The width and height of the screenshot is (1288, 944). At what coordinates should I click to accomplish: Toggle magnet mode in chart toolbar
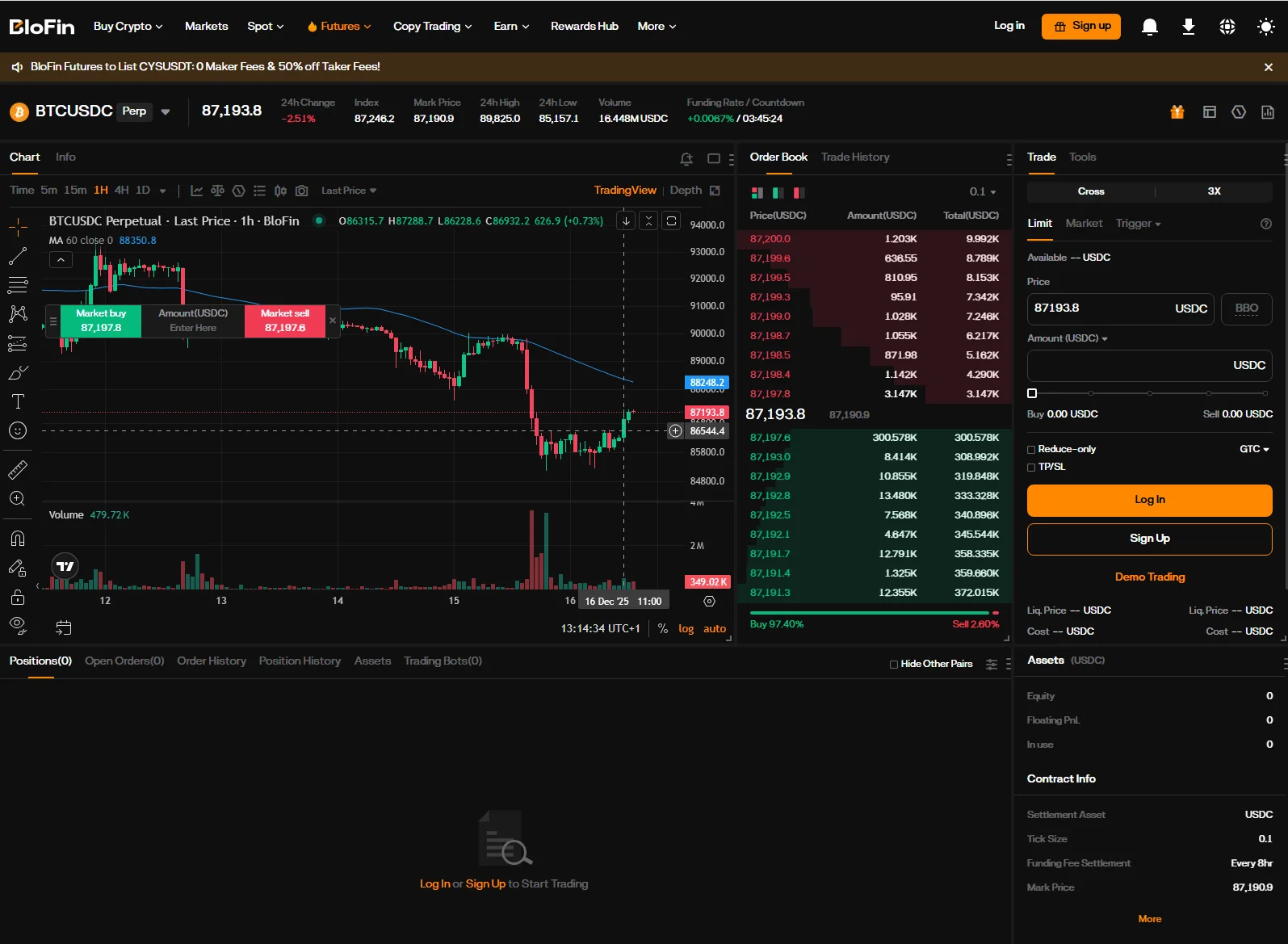point(18,539)
